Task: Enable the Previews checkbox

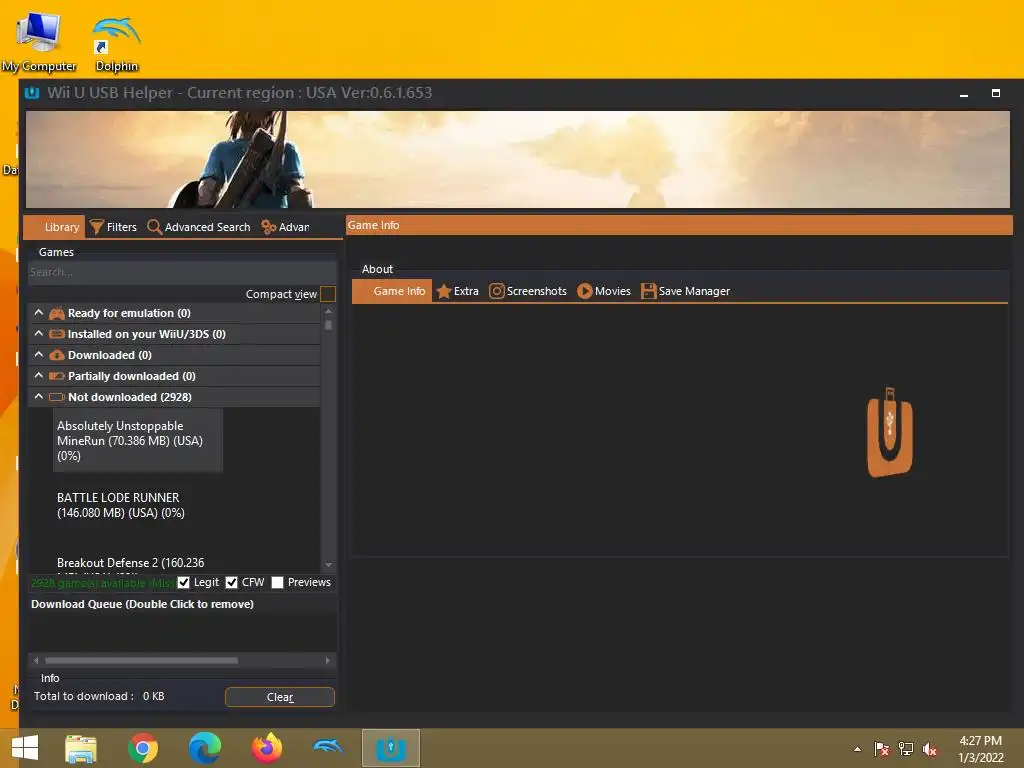Action: [x=277, y=583]
